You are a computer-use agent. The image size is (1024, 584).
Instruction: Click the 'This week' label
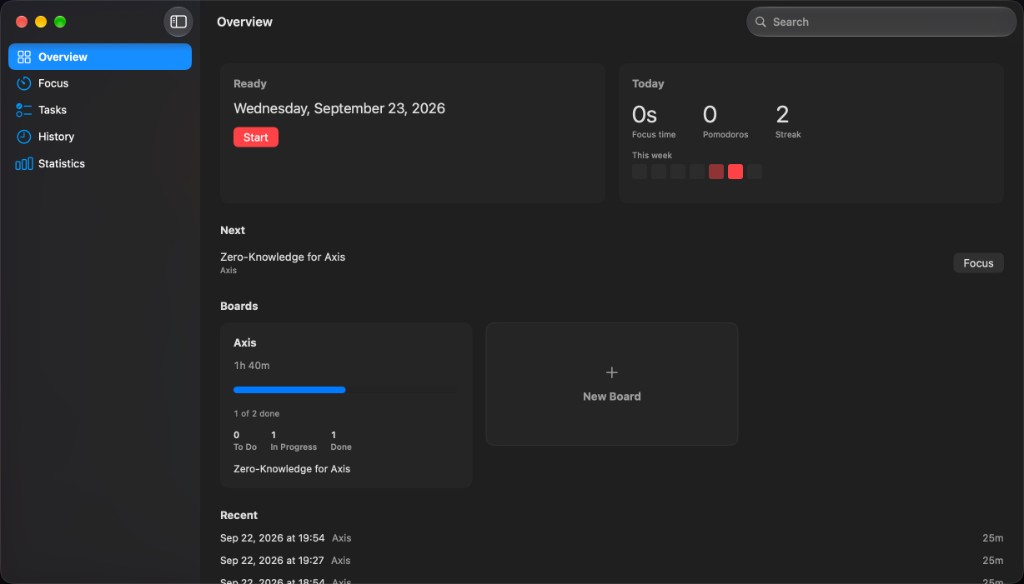[x=652, y=155]
